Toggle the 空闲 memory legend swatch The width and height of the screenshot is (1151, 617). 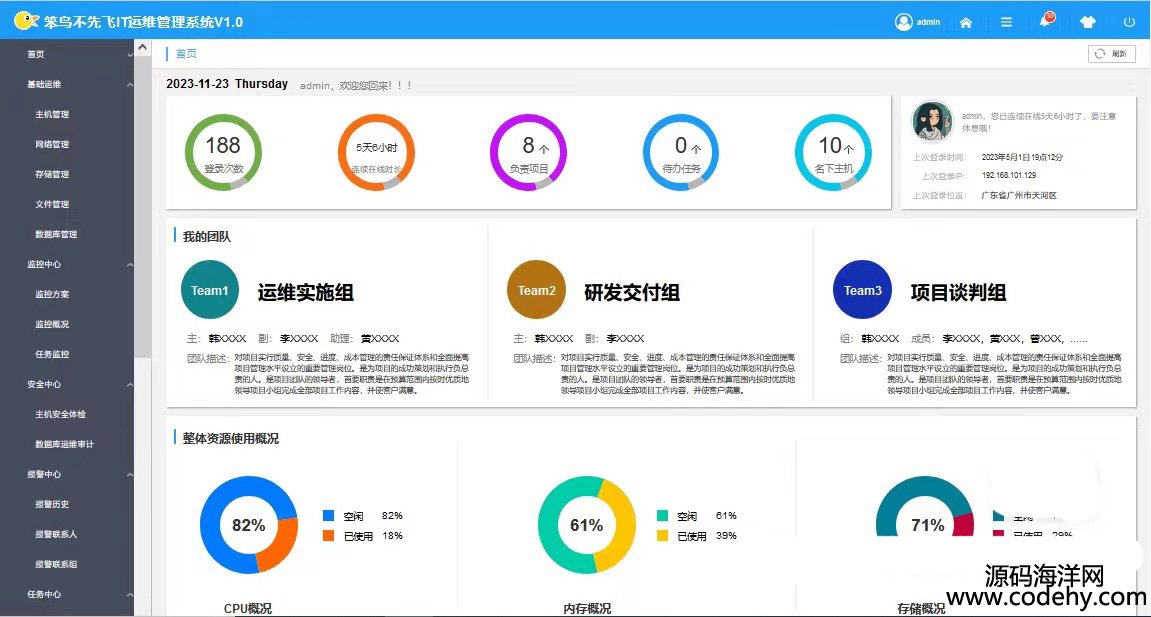[x=662, y=516]
